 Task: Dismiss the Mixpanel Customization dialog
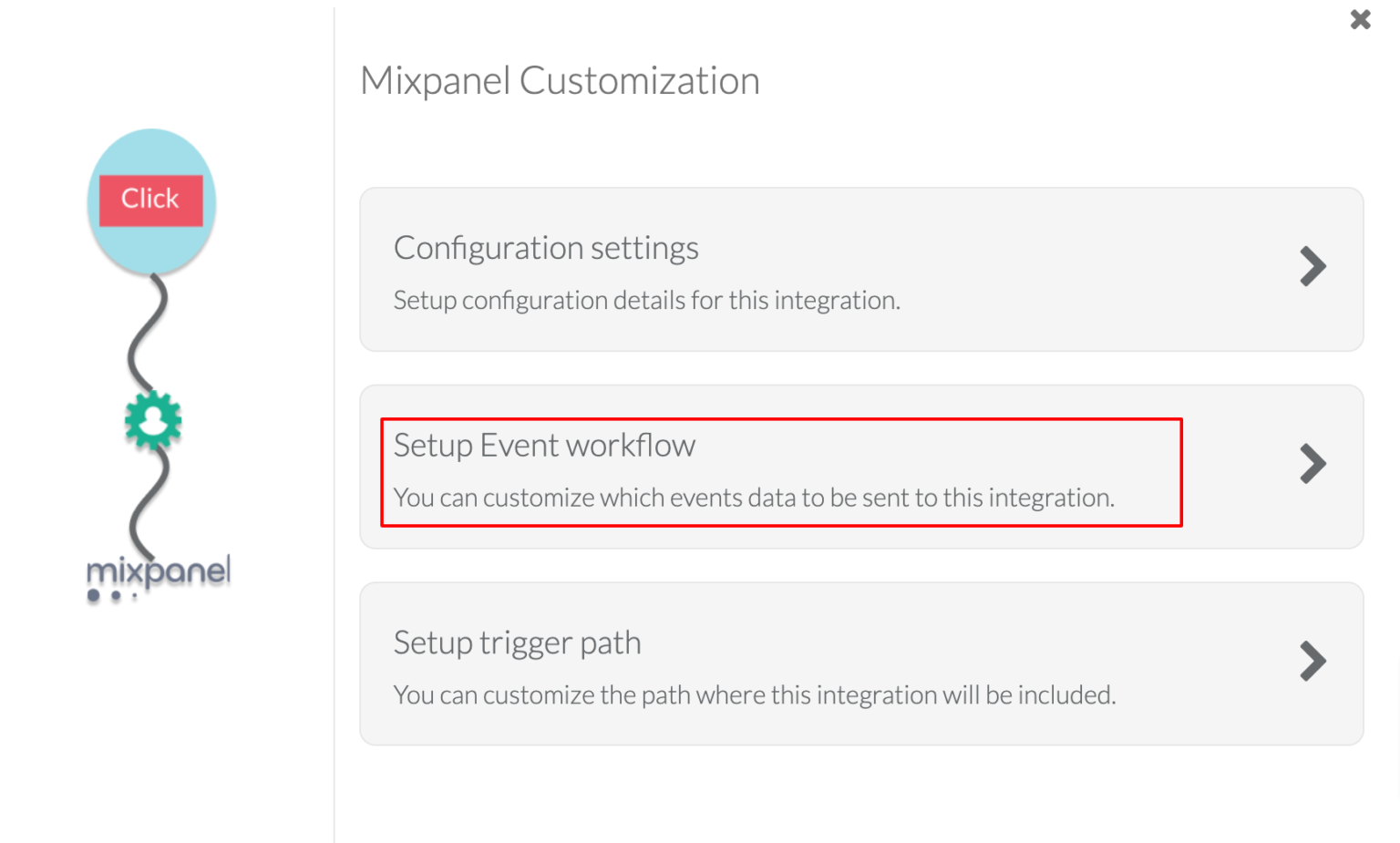tap(1360, 18)
